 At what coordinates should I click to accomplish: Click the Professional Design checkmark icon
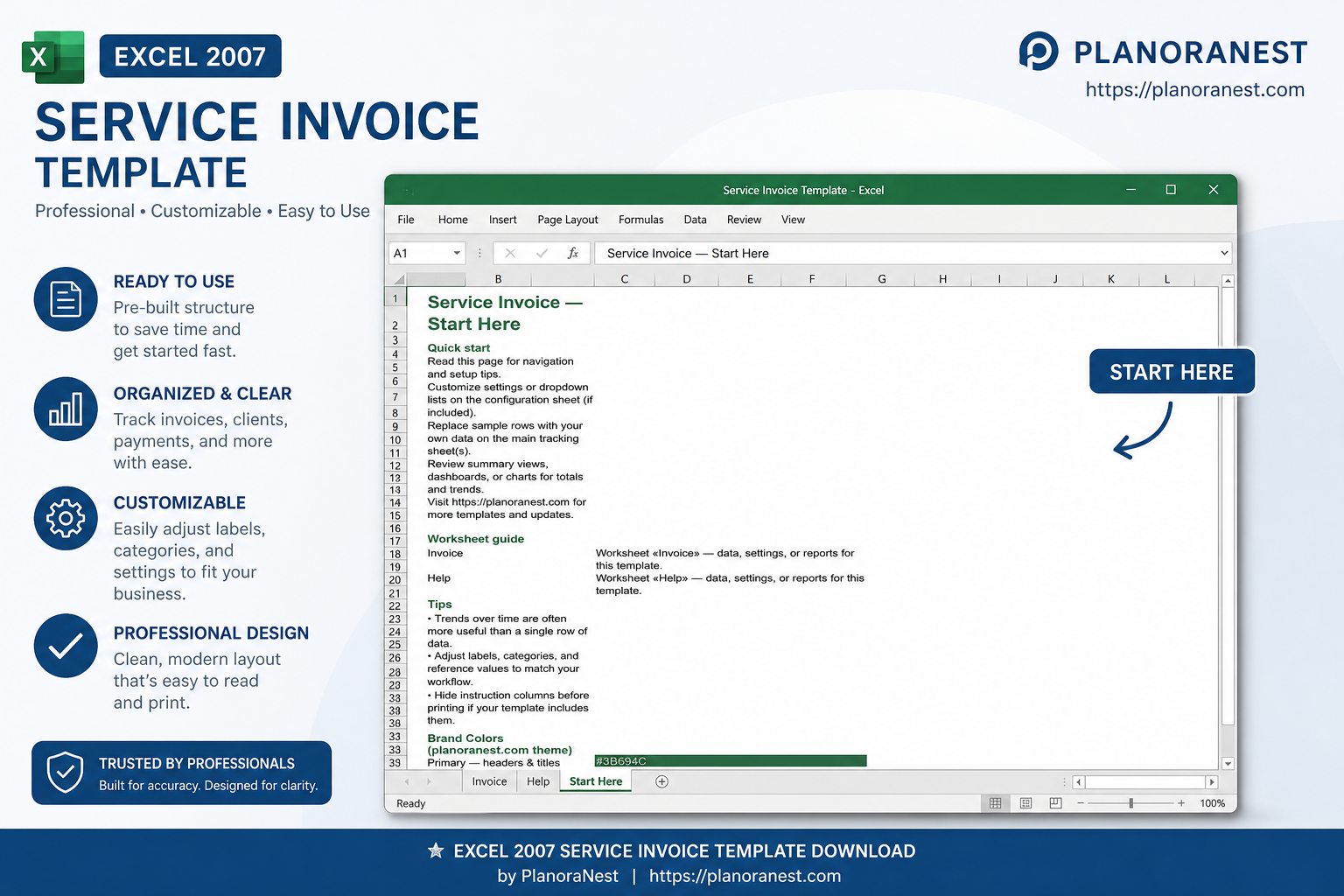click(x=66, y=647)
